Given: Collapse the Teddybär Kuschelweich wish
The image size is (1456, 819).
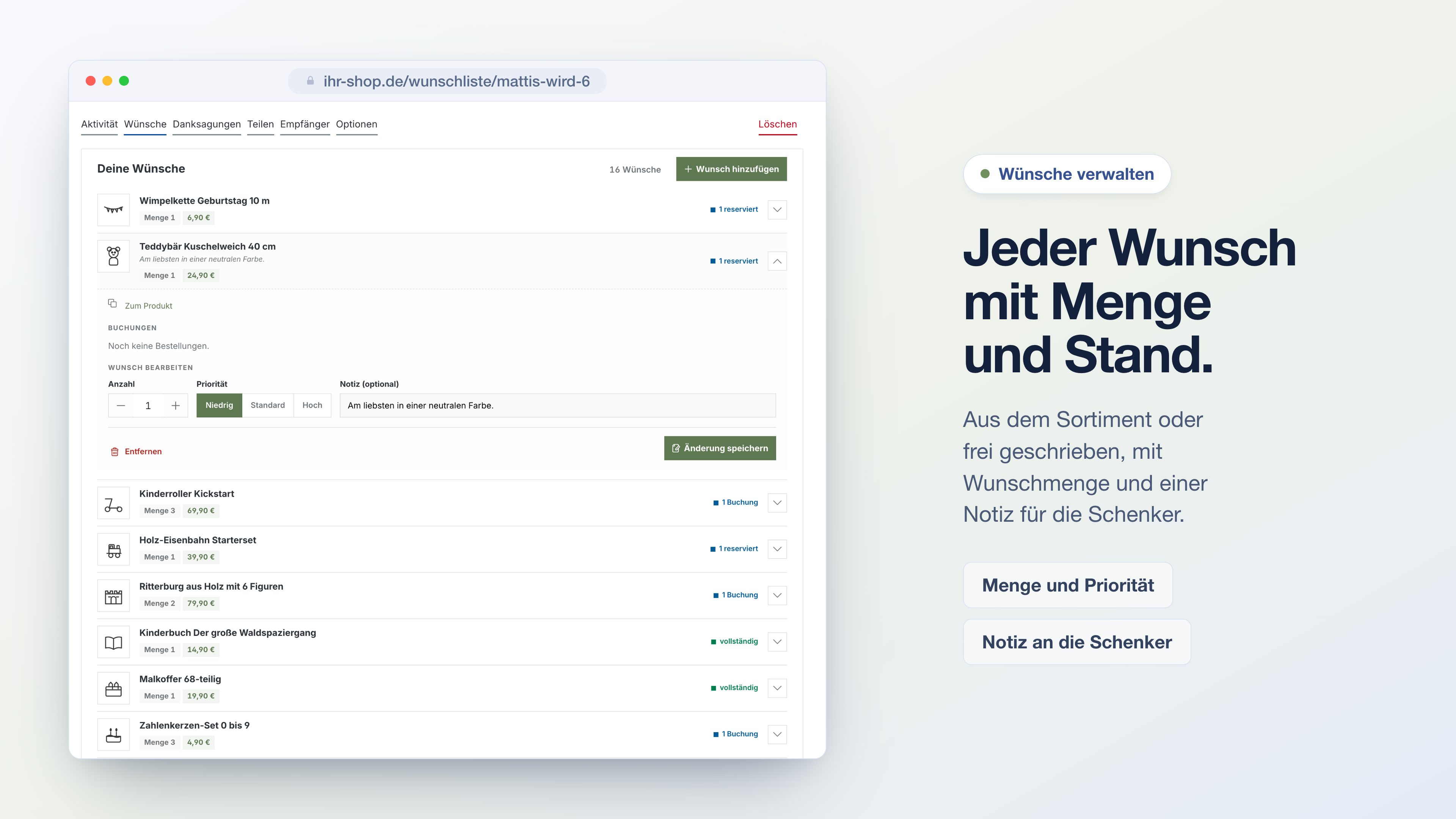Looking at the screenshot, I should point(777,261).
